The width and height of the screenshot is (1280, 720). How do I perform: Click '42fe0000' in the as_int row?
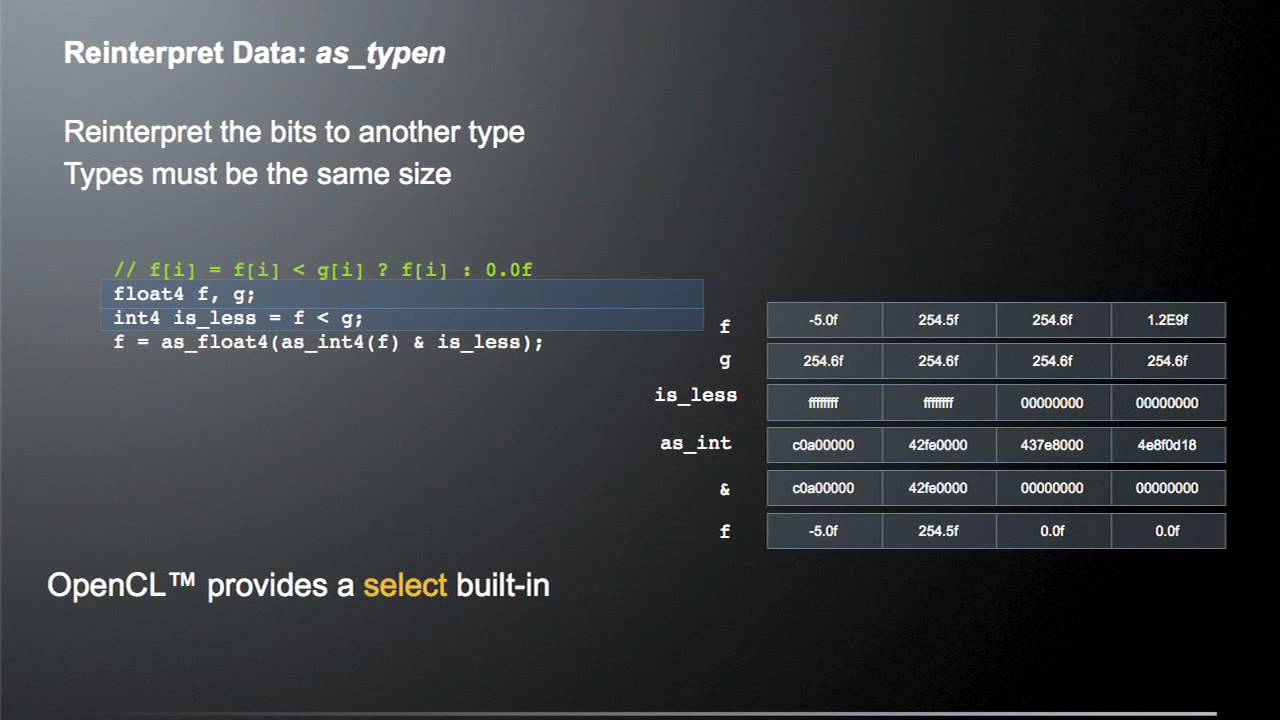pyautogui.click(x=939, y=445)
